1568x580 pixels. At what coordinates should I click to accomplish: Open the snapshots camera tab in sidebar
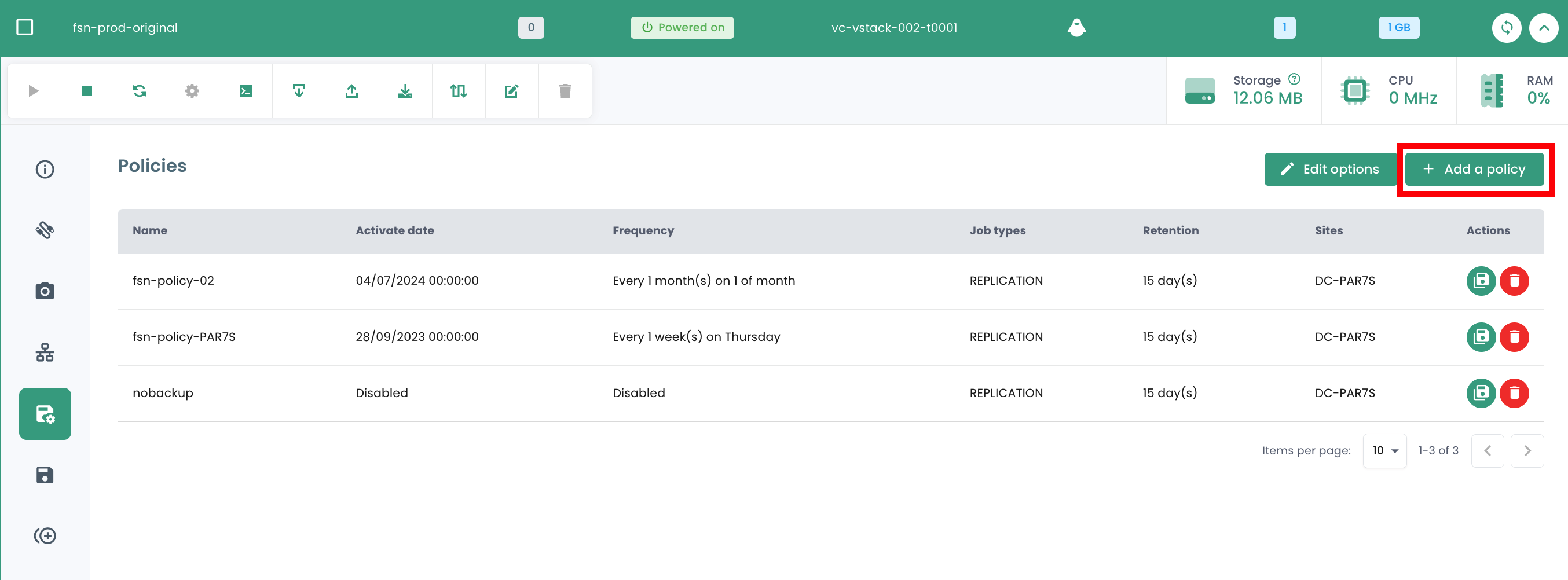pos(45,291)
